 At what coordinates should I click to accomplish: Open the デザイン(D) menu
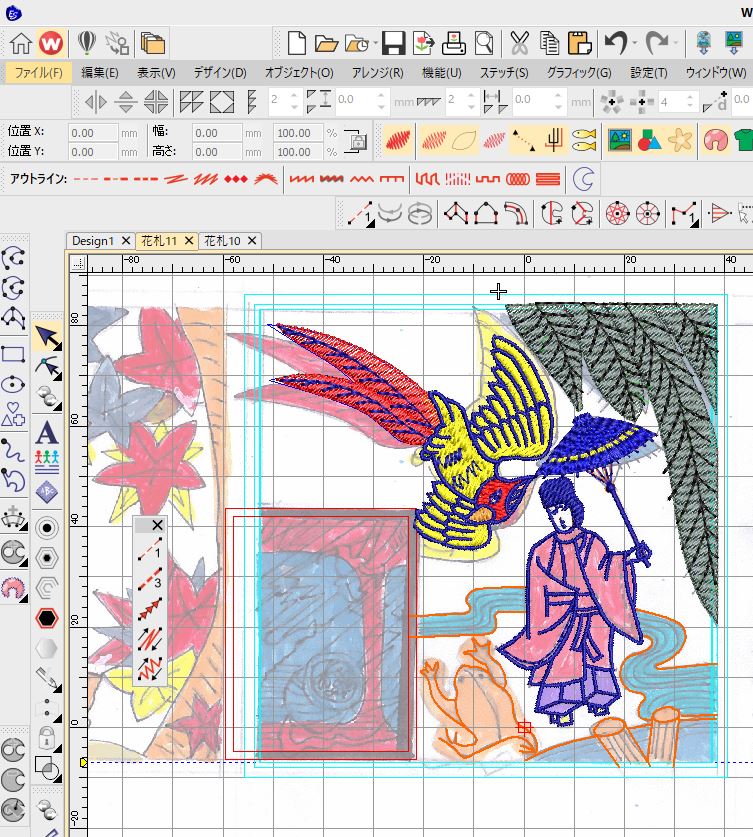tap(219, 72)
